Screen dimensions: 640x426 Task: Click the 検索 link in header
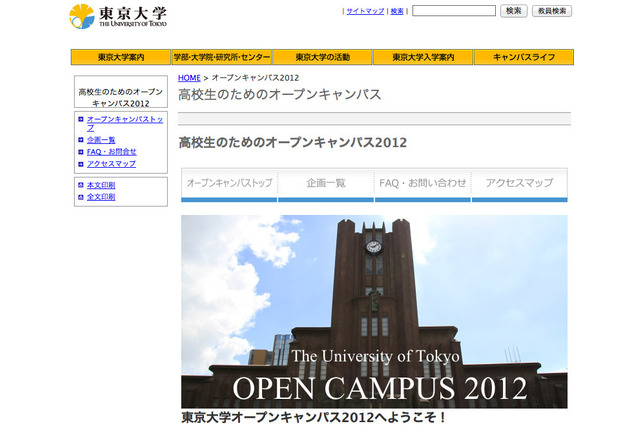pyautogui.click(x=397, y=11)
